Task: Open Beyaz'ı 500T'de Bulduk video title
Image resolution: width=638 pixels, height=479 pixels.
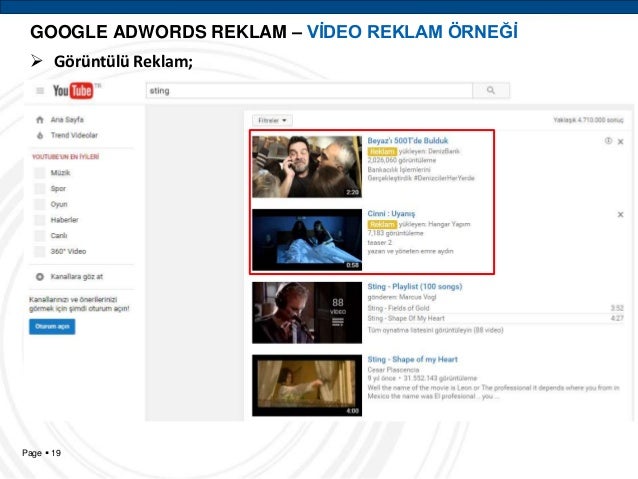Action: [408, 141]
